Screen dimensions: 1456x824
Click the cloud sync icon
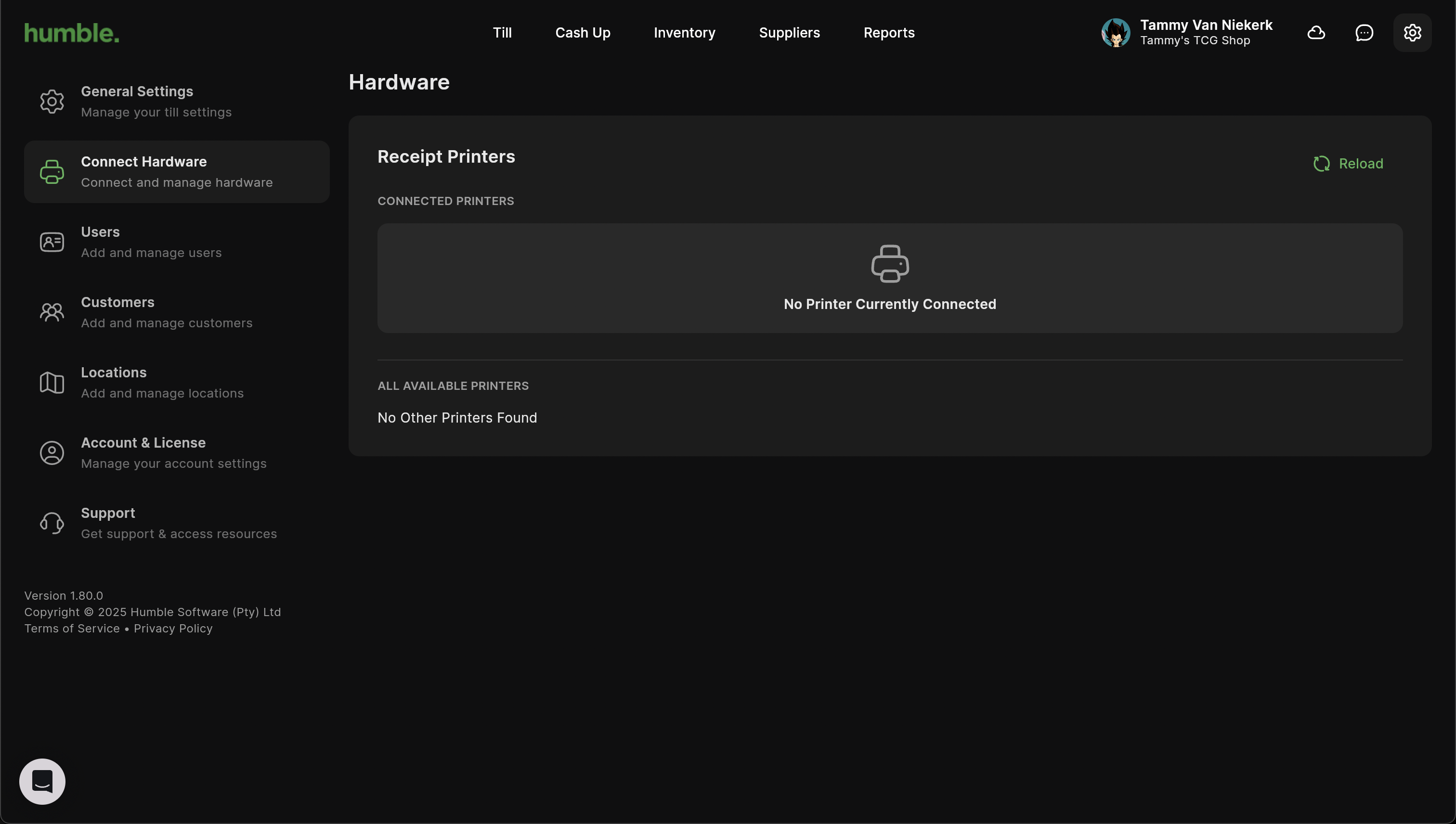pyautogui.click(x=1316, y=33)
